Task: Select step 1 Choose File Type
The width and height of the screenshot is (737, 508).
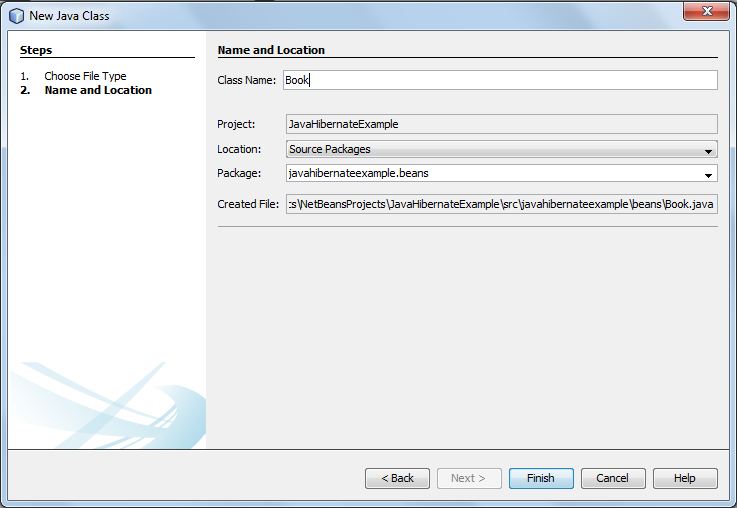Action: (x=85, y=76)
